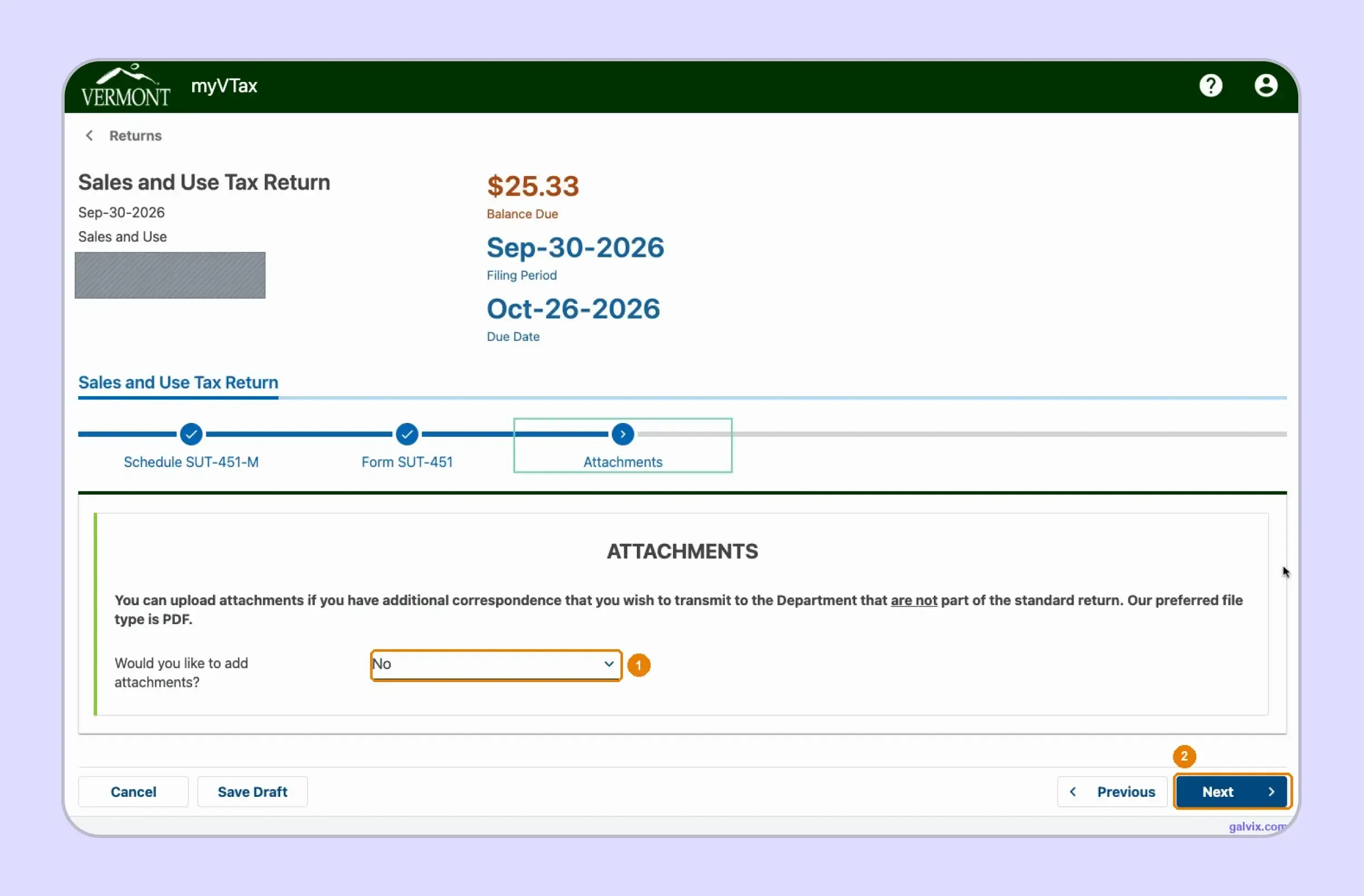
Task: Open the add attachments dropdown
Action: click(496, 665)
